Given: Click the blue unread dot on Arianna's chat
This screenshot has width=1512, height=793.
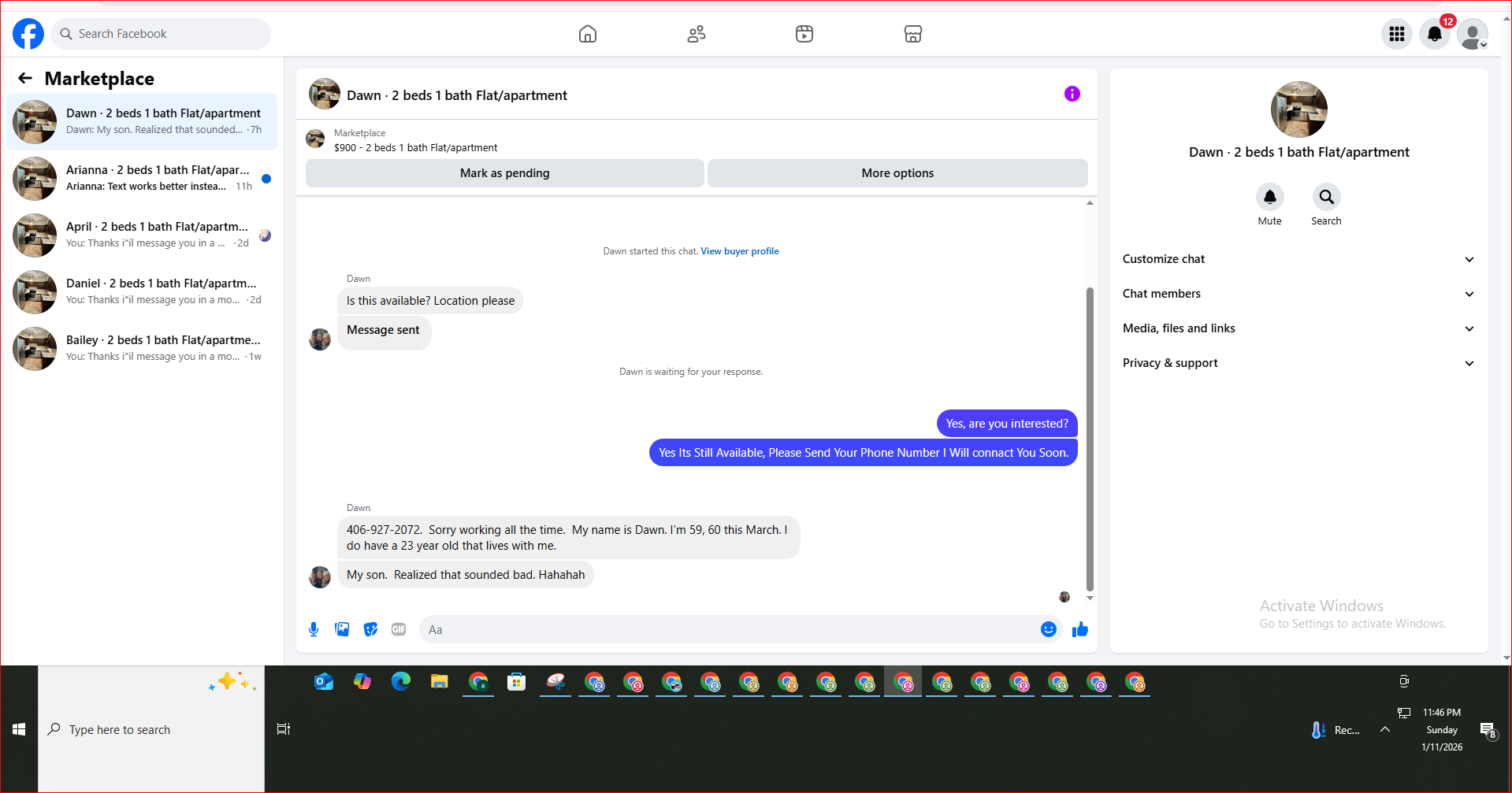Looking at the screenshot, I should tap(266, 179).
